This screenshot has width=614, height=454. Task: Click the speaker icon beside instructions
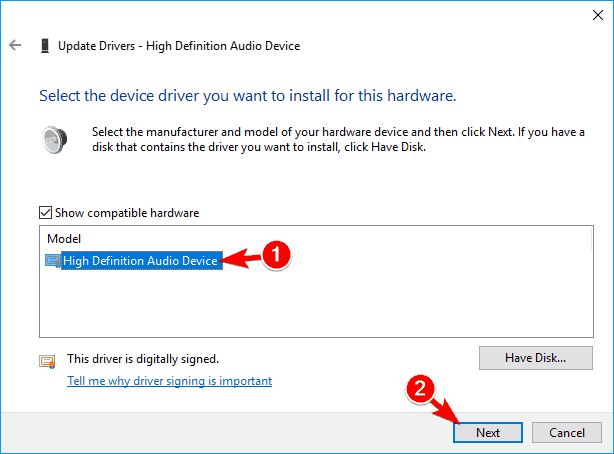point(54,140)
